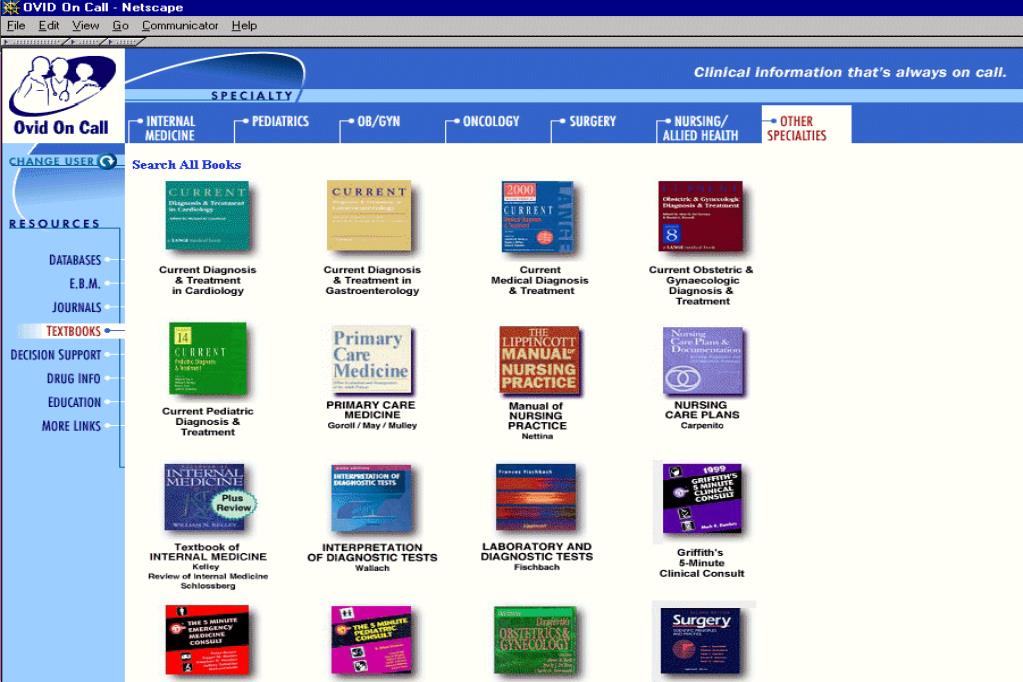Open Current Diagnosis & Treatment in Cardiology cover
1023x682 pixels.
(207, 216)
